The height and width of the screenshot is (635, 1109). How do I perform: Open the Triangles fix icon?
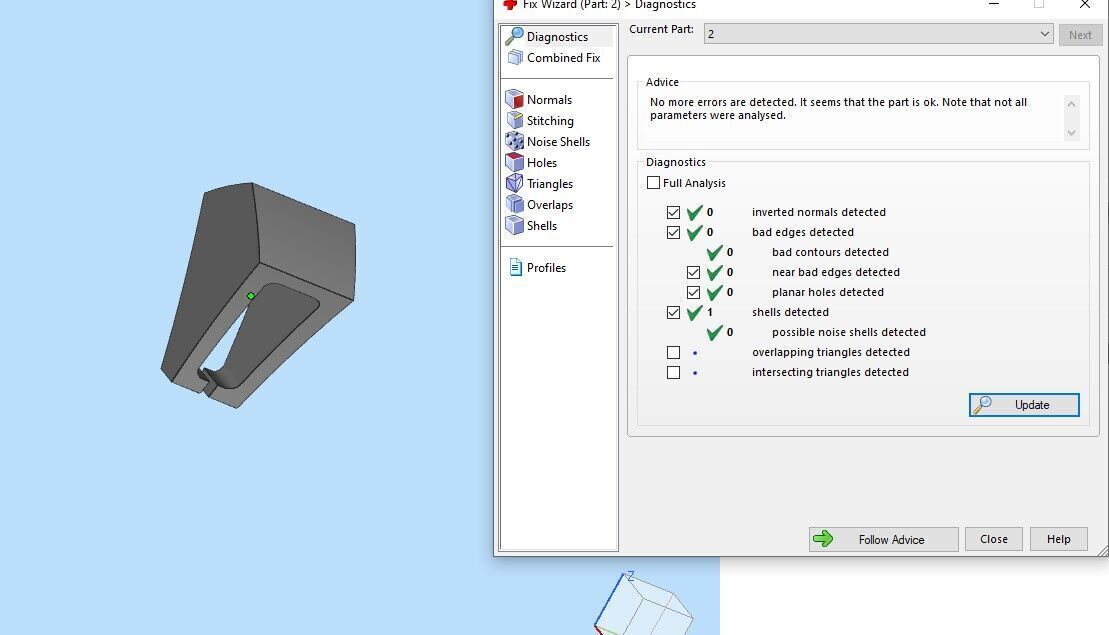[x=514, y=183]
